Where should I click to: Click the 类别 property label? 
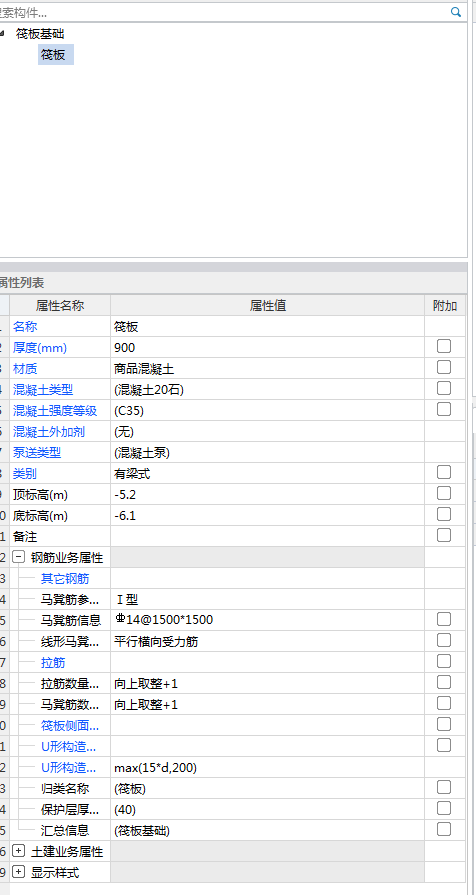point(25,474)
